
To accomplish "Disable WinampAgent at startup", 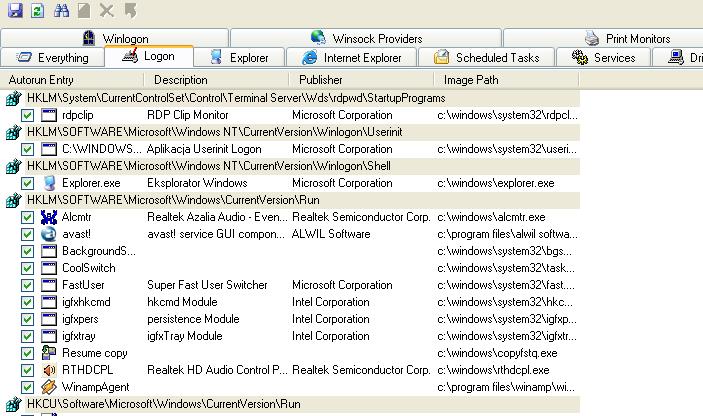I will (27, 388).
